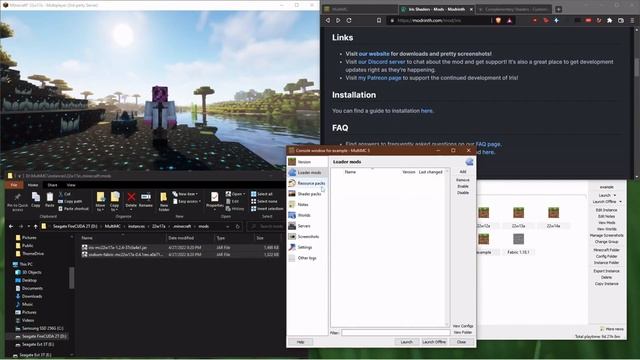Viewport: 640px width, 360px height.
Task: Switch to Complementary Shaders browser tab
Action: point(513,9)
